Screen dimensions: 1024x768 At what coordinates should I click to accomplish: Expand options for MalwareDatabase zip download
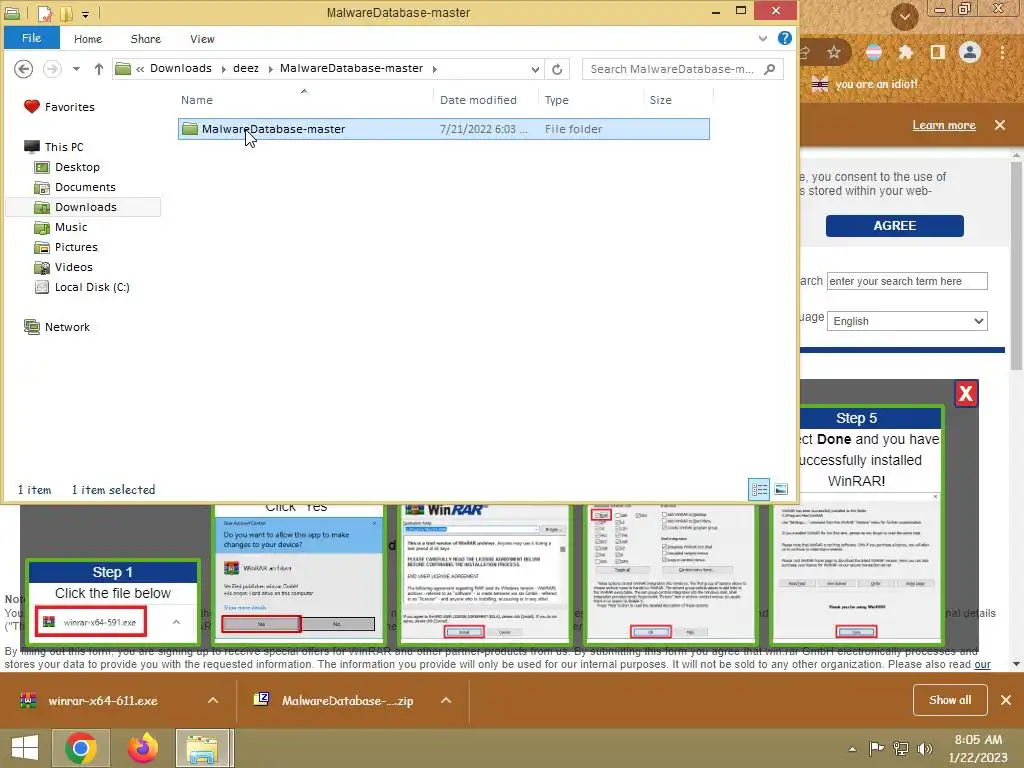[x=446, y=701]
